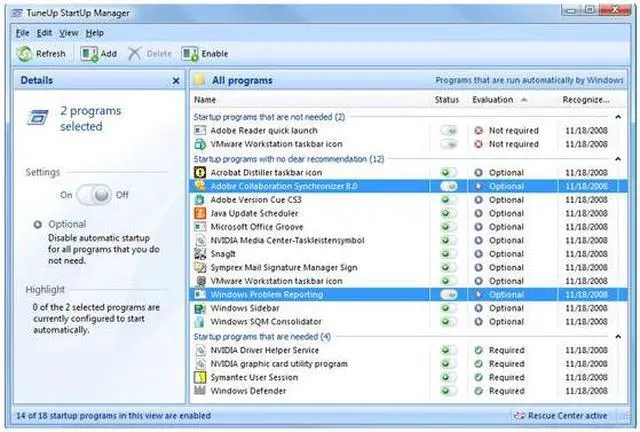Click the SnagIt program icon
Viewport: 640px width, 432px height.
[200, 254]
